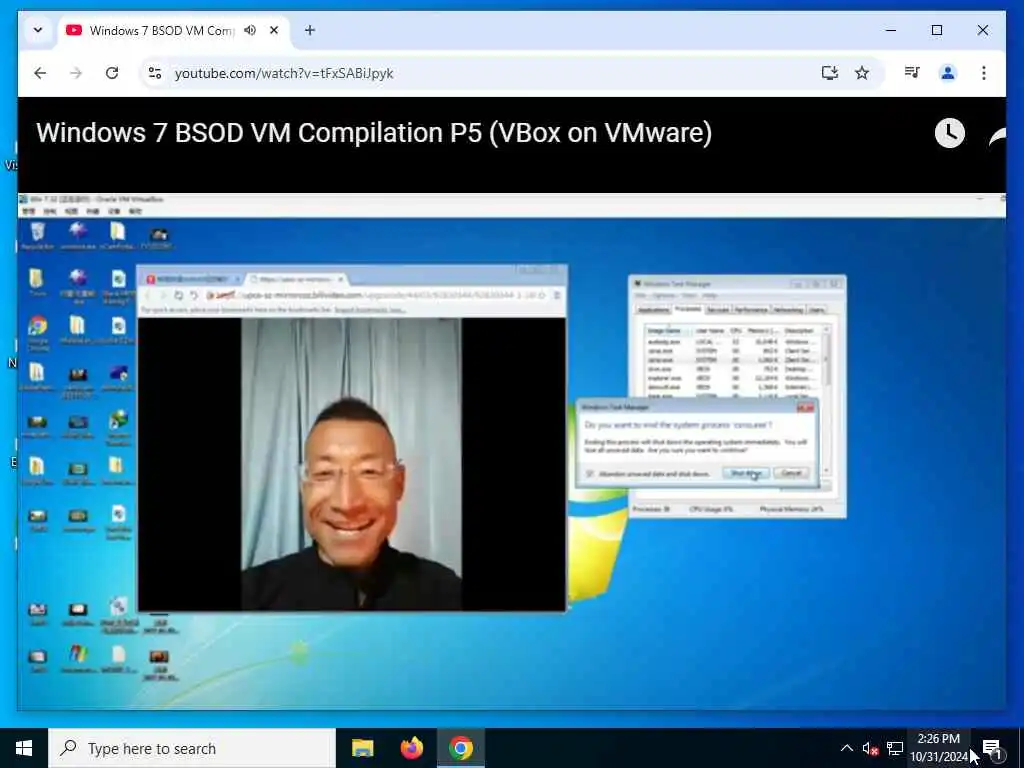
Task: Reload the YouTube page
Action: [112, 73]
